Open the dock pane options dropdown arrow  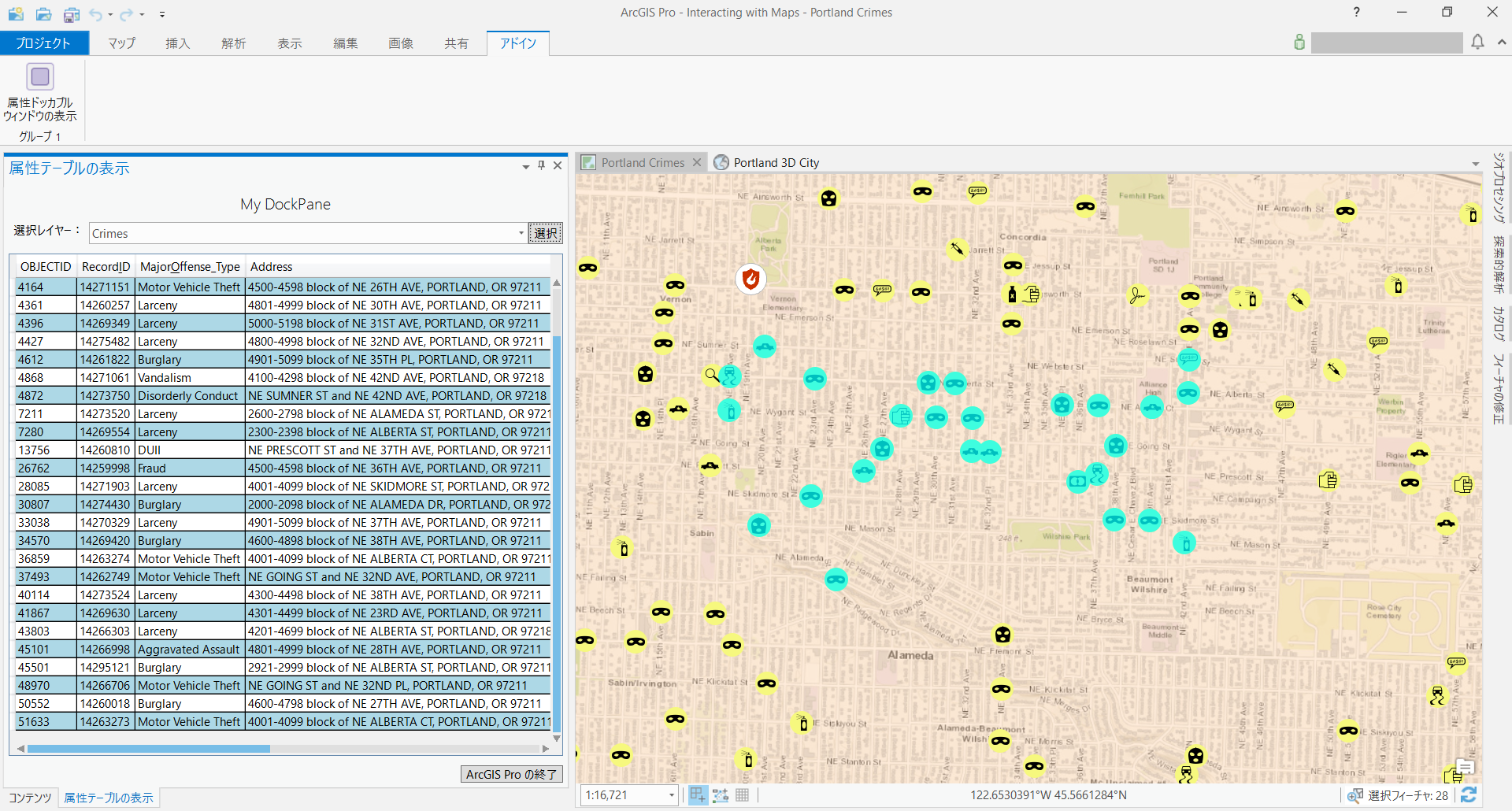coord(525,167)
